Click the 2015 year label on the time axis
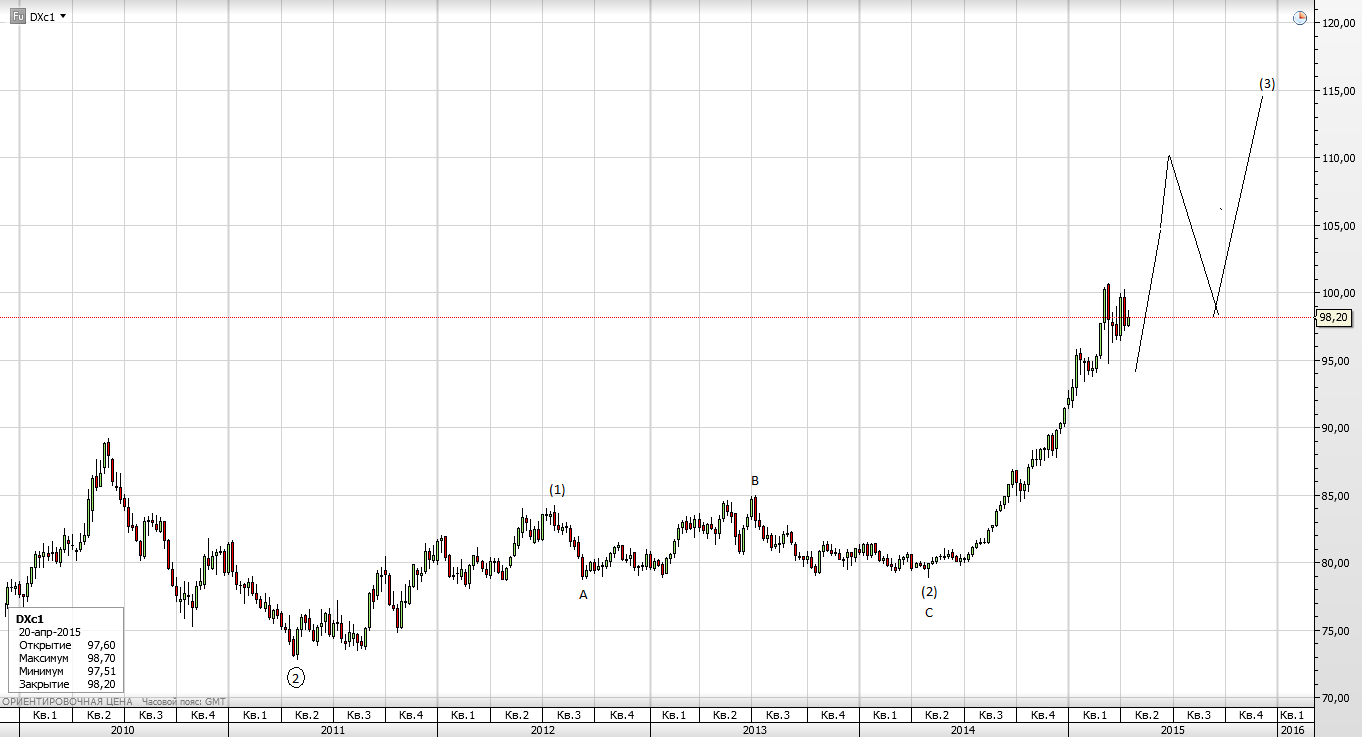 (x=1173, y=731)
